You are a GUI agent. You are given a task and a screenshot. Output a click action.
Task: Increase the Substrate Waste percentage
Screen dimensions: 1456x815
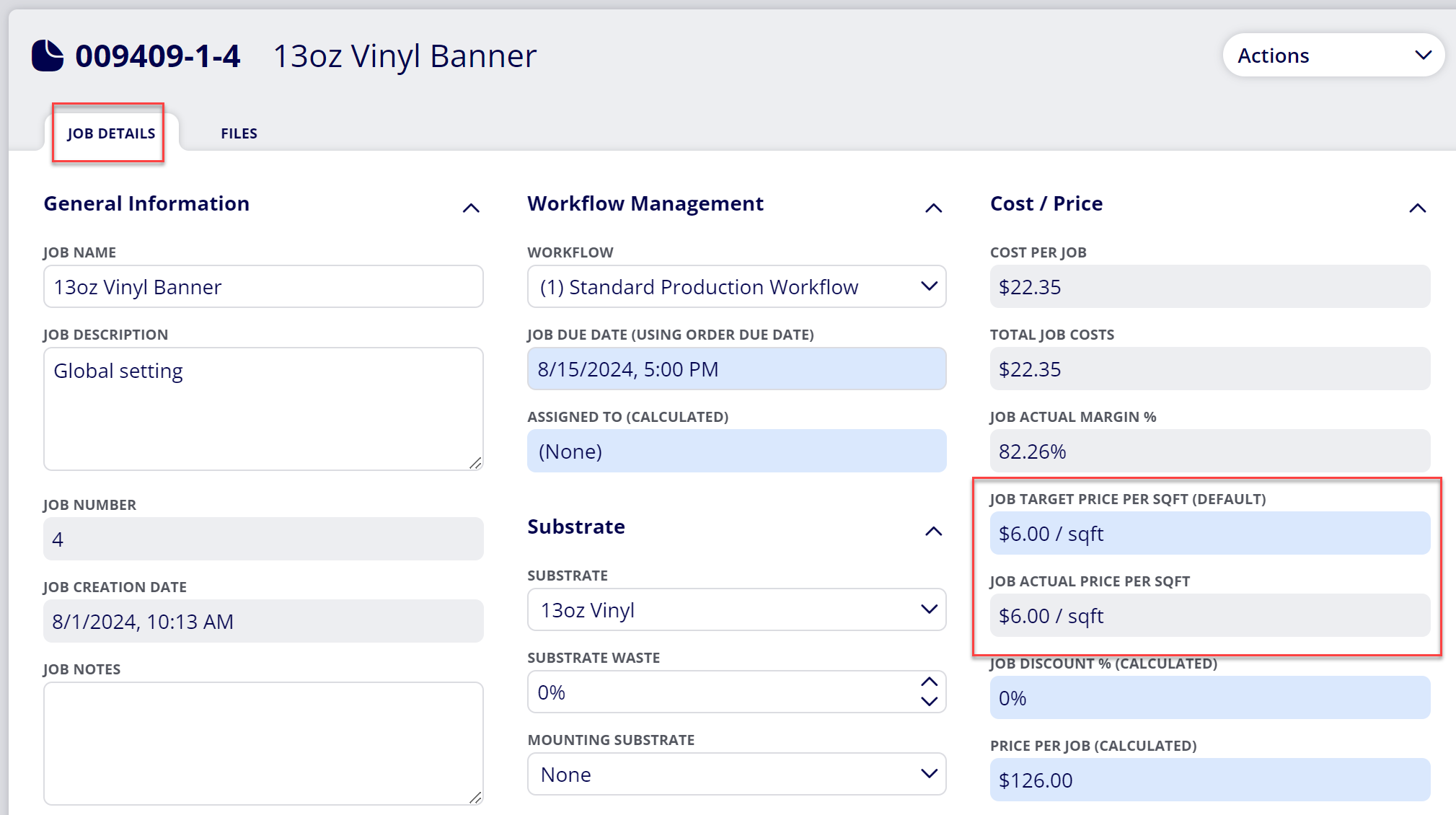pyautogui.click(x=929, y=682)
